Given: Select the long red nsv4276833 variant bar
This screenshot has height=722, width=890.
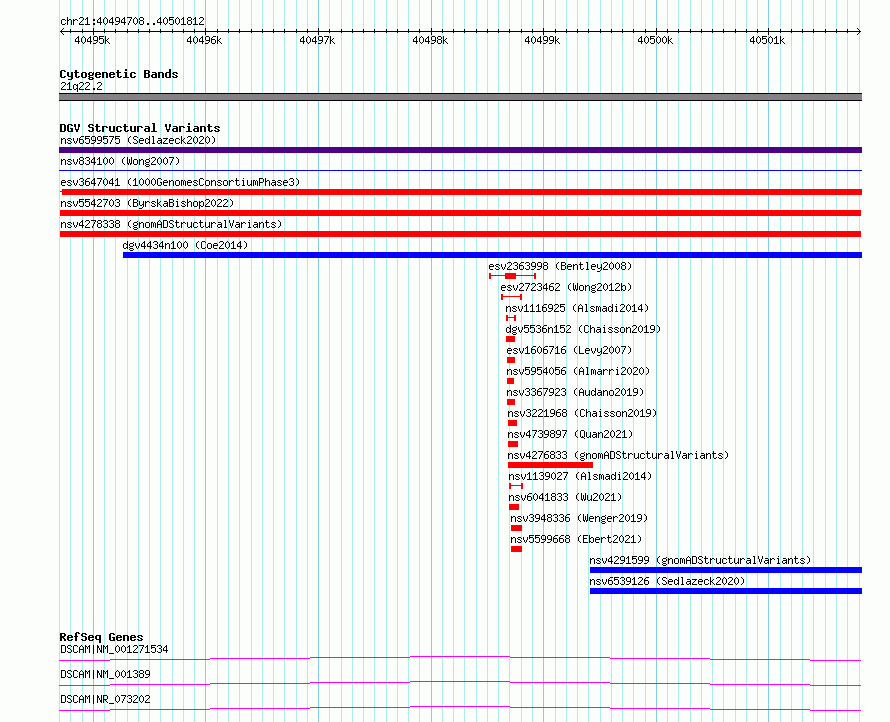Looking at the screenshot, I should (551, 465).
